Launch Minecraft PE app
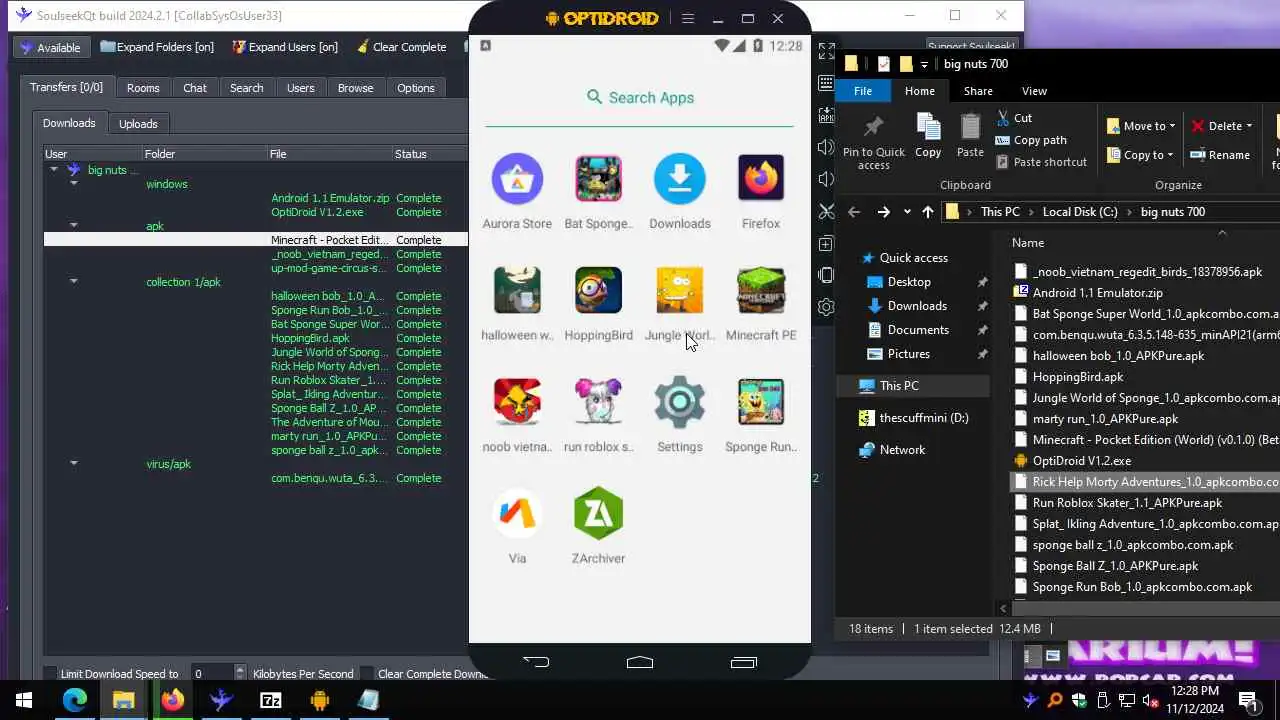 tap(761, 291)
